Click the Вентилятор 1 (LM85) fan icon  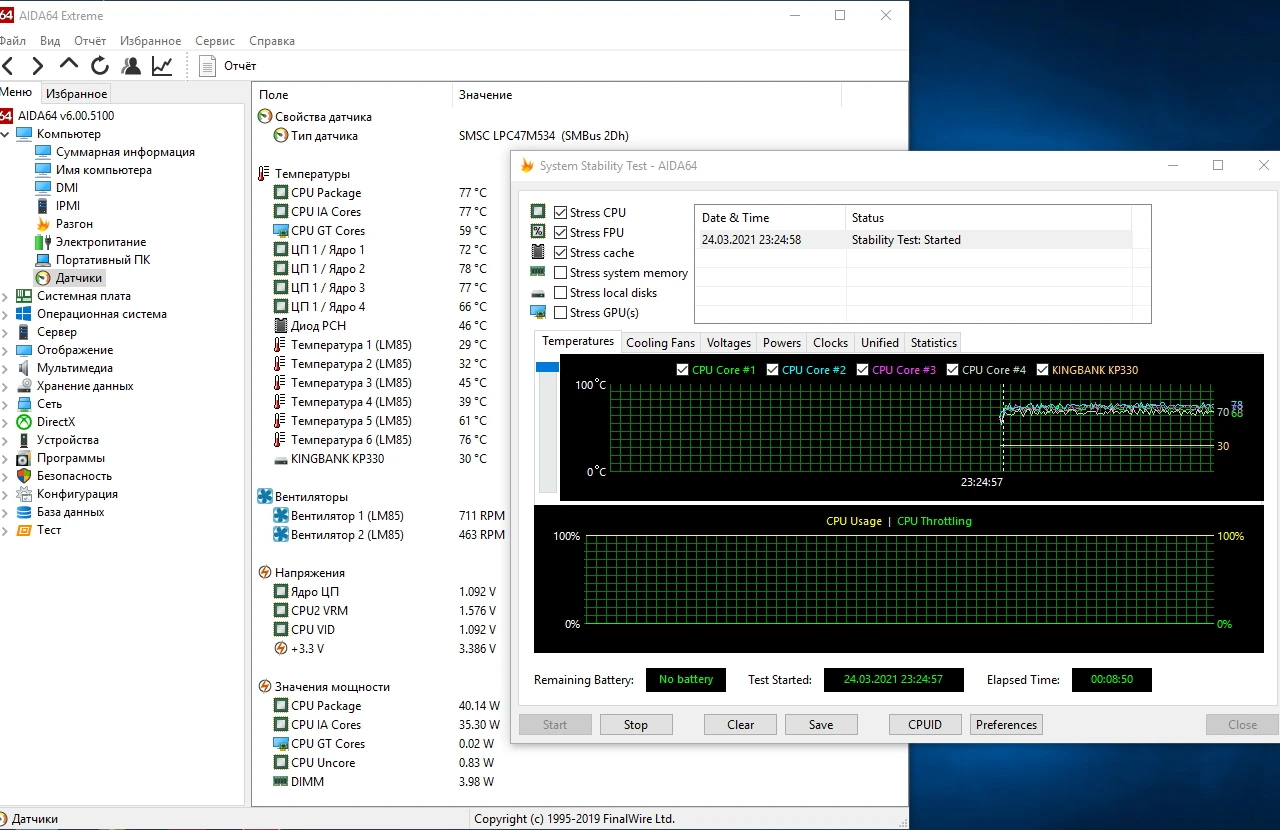pos(281,516)
